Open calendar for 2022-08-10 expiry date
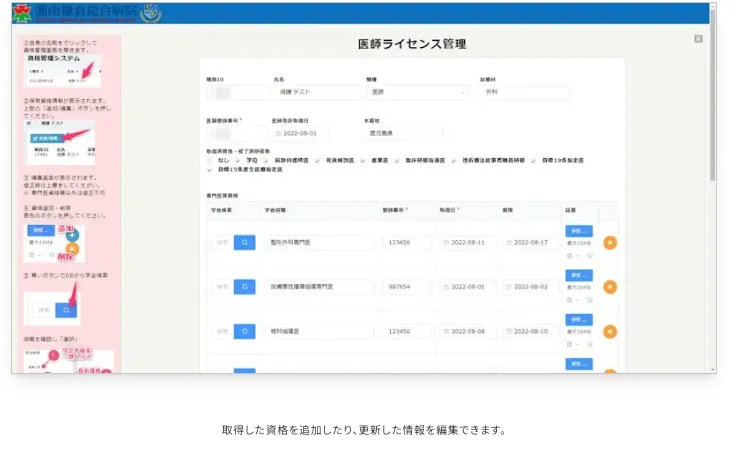Image resolution: width=741 pixels, height=458 pixels. tap(509, 331)
